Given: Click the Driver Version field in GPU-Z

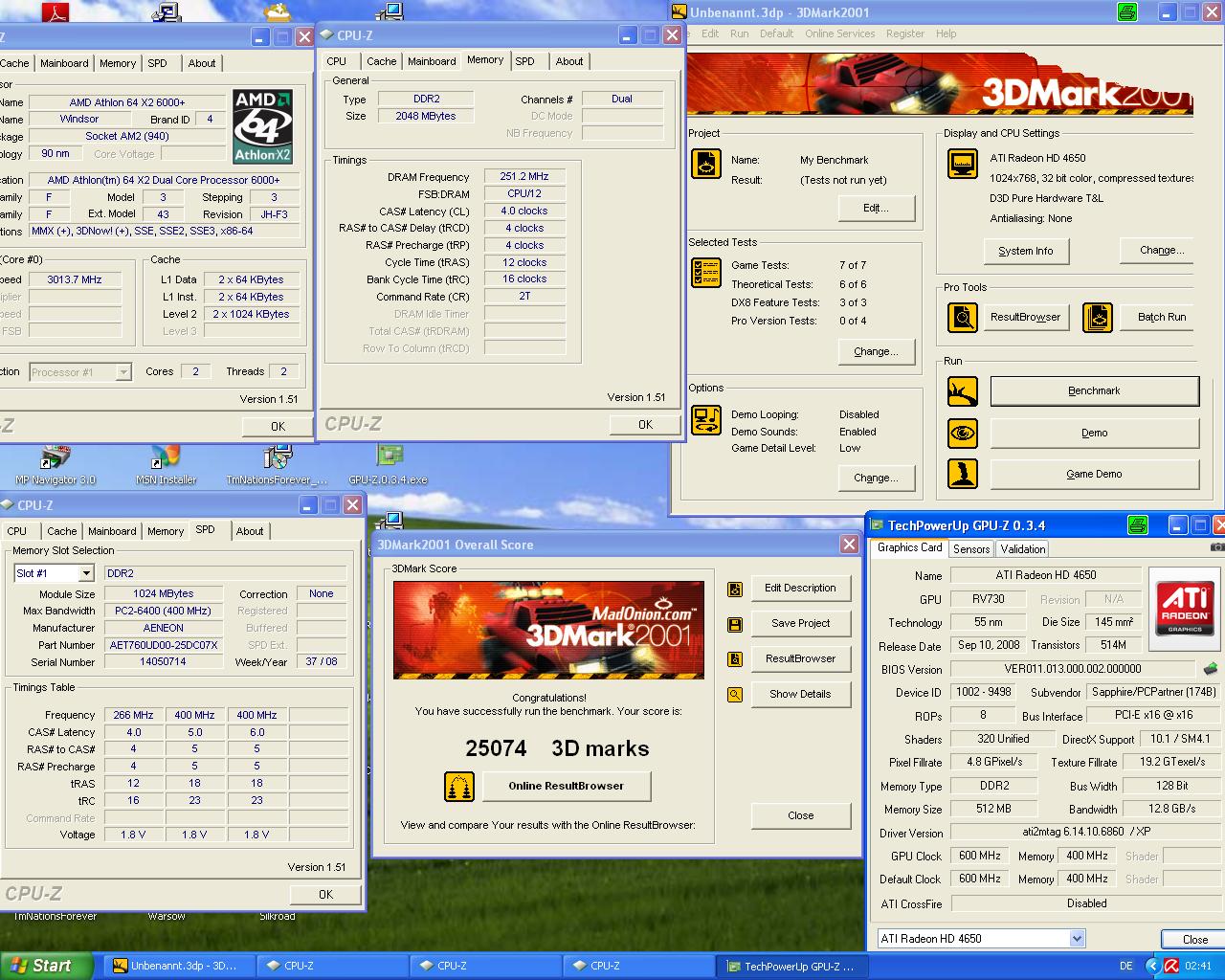Looking at the screenshot, I should click(1085, 833).
